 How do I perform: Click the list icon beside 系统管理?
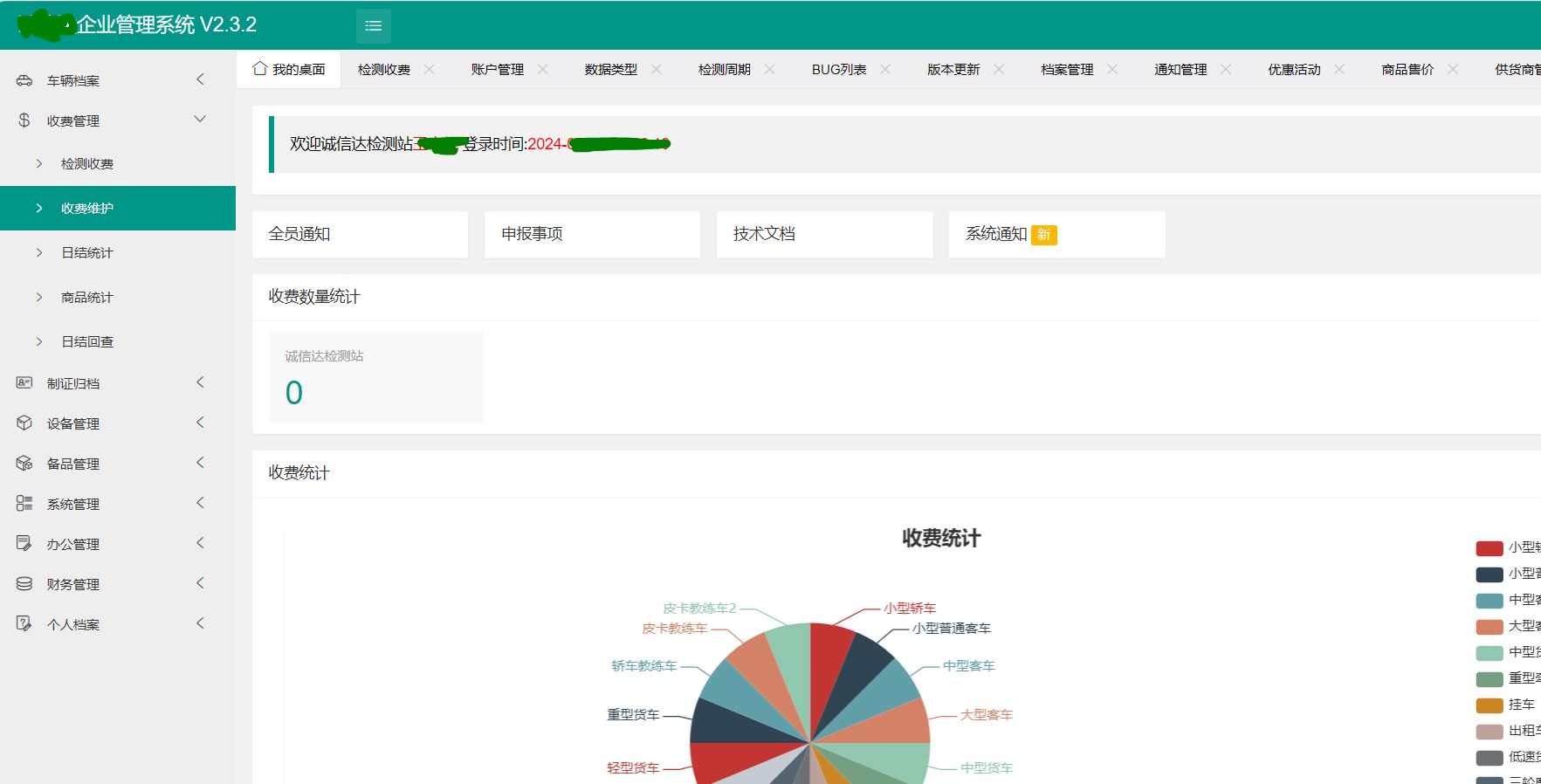(24, 503)
